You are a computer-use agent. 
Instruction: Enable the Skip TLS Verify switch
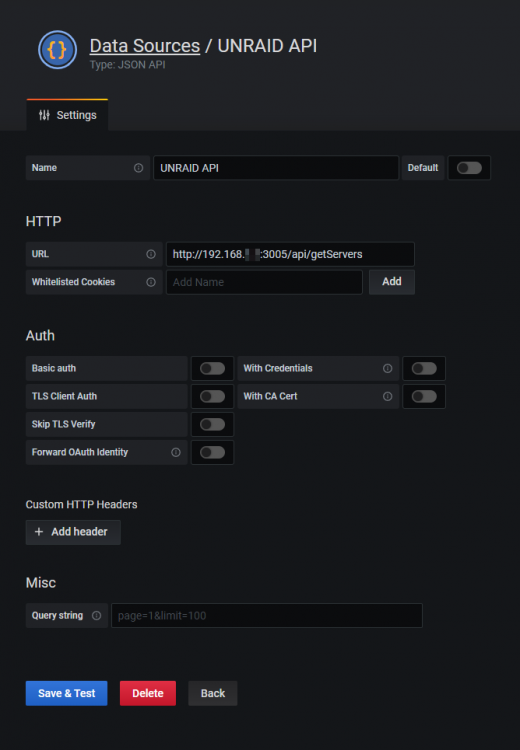pyautogui.click(x=212, y=424)
